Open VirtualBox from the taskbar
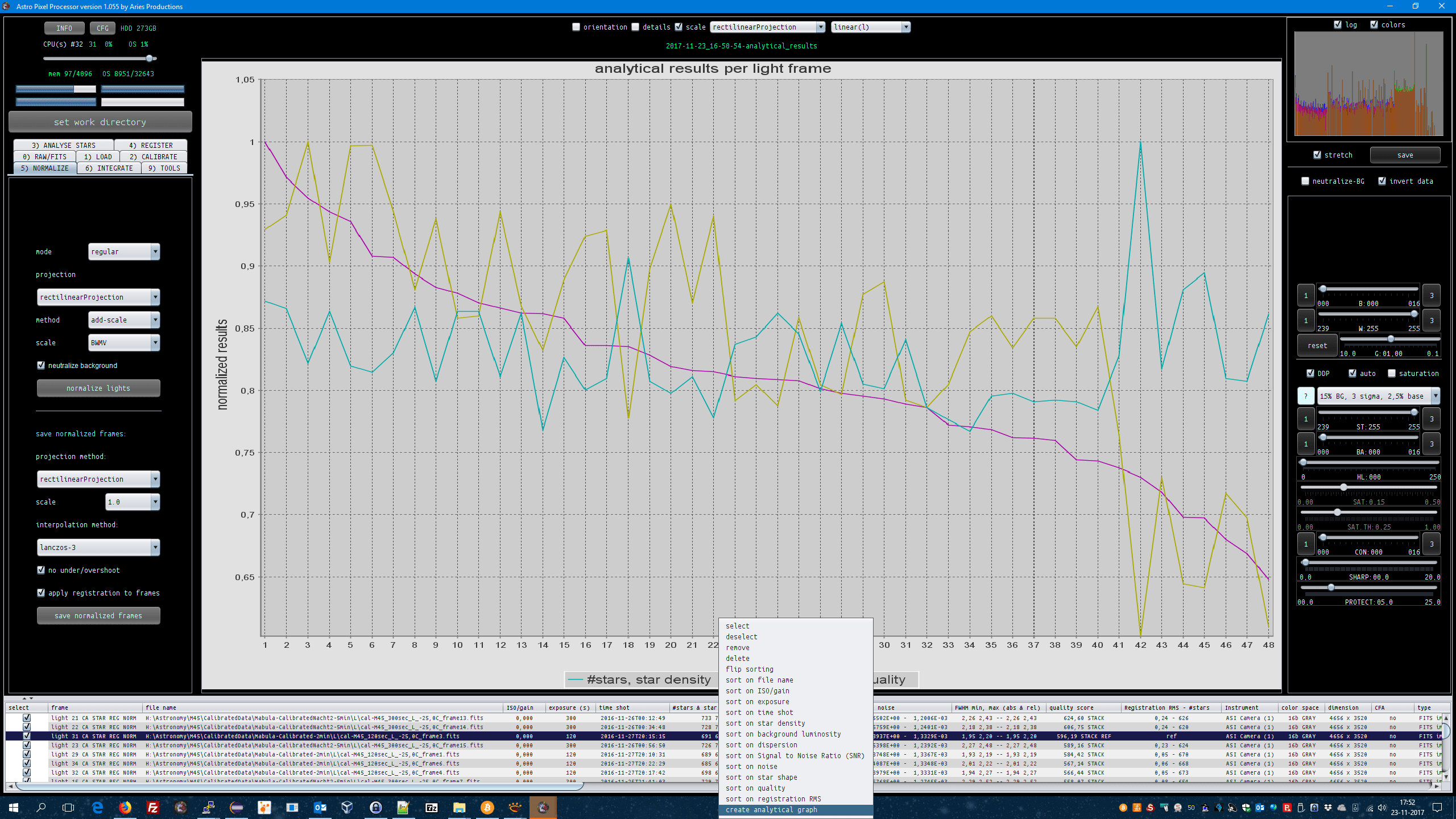The width and height of the screenshot is (1456, 819). tap(347, 807)
